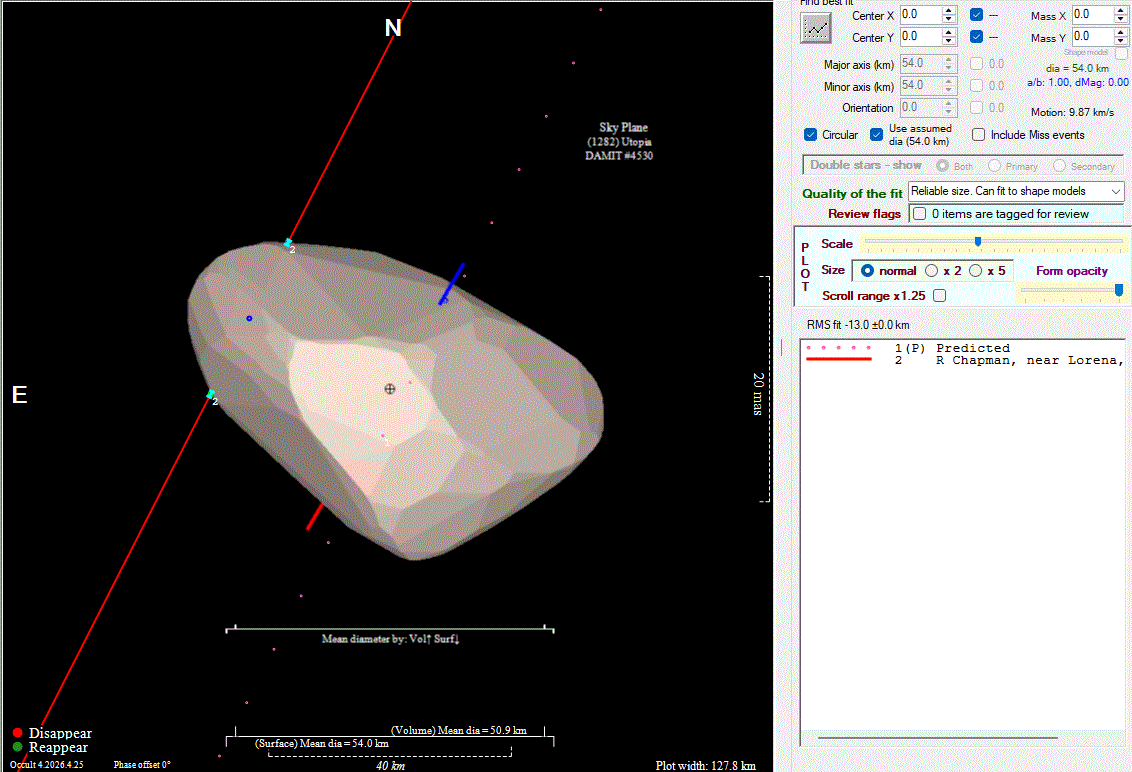Image resolution: width=1132 pixels, height=772 pixels.
Task: Click the upper cyan chord endpoint marker labeled 2
Action: [288, 243]
